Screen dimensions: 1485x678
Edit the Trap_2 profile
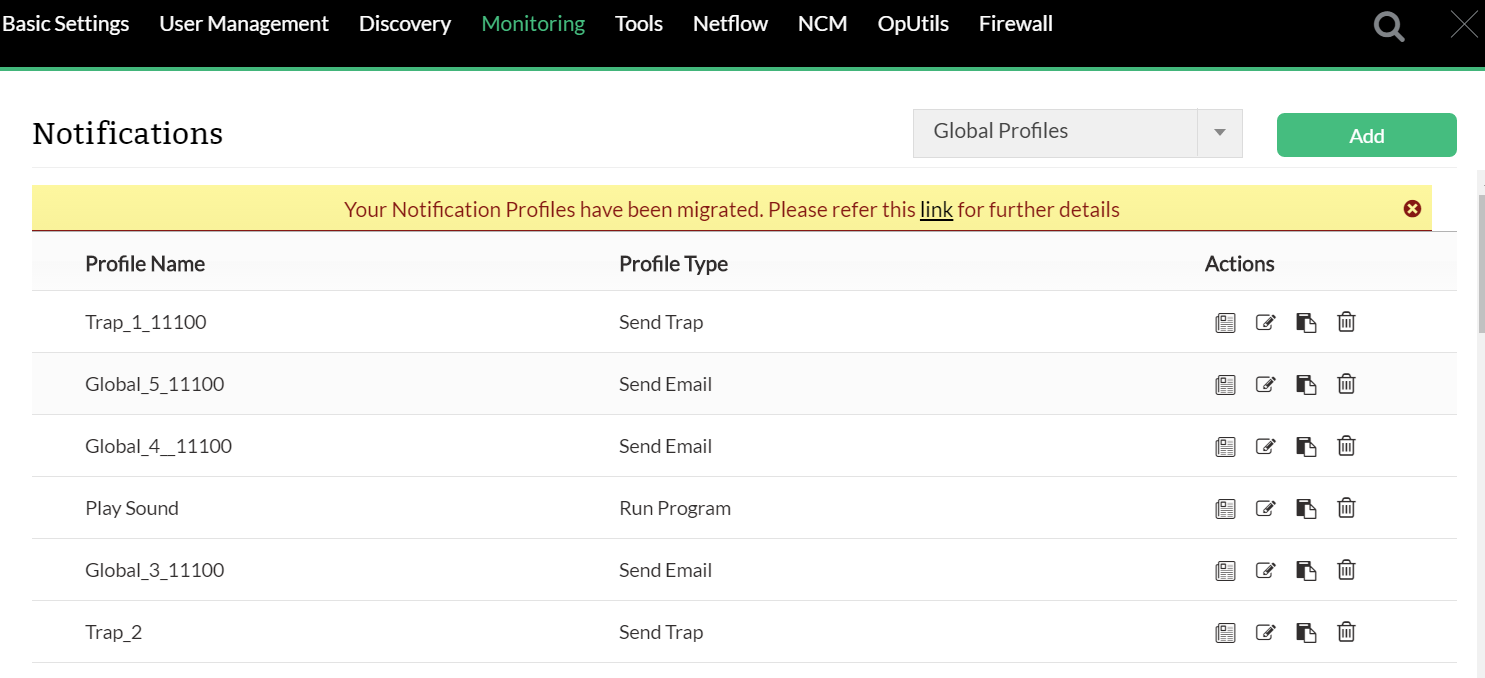click(1265, 632)
